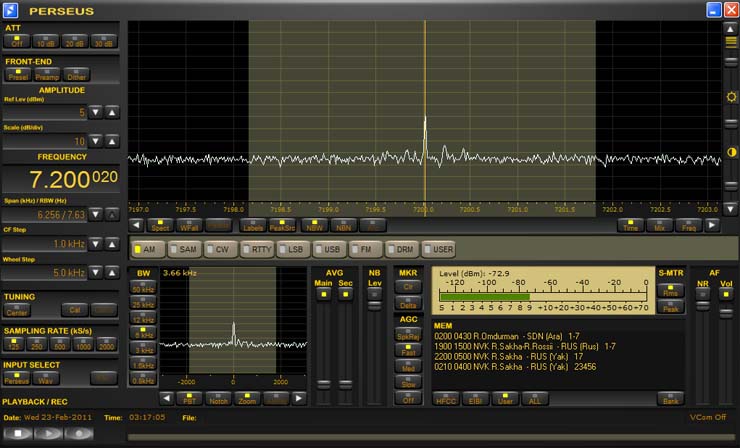Image resolution: width=740 pixels, height=448 pixels.
Task: Decrease the Scale dB/div value
Action: click(x=96, y=141)
